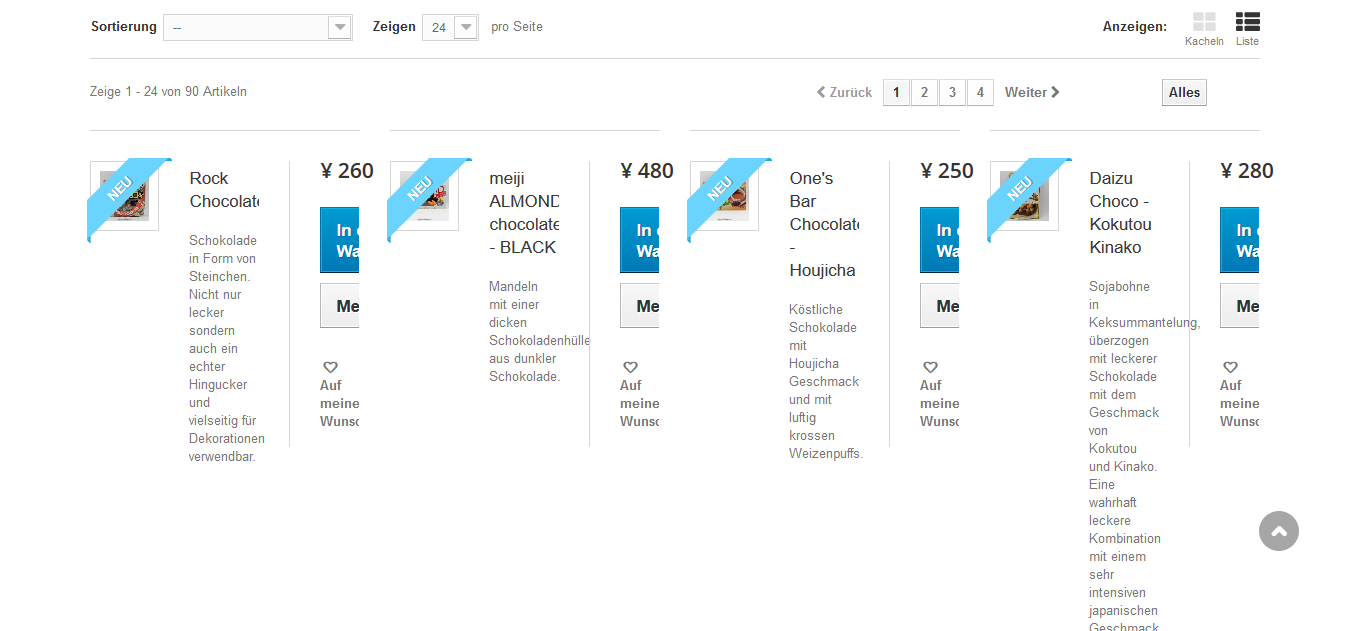The width and height of the screenshot is (1366, 631).
Task: Add Daizu Choco to cart
Action: coord(1239,240)
